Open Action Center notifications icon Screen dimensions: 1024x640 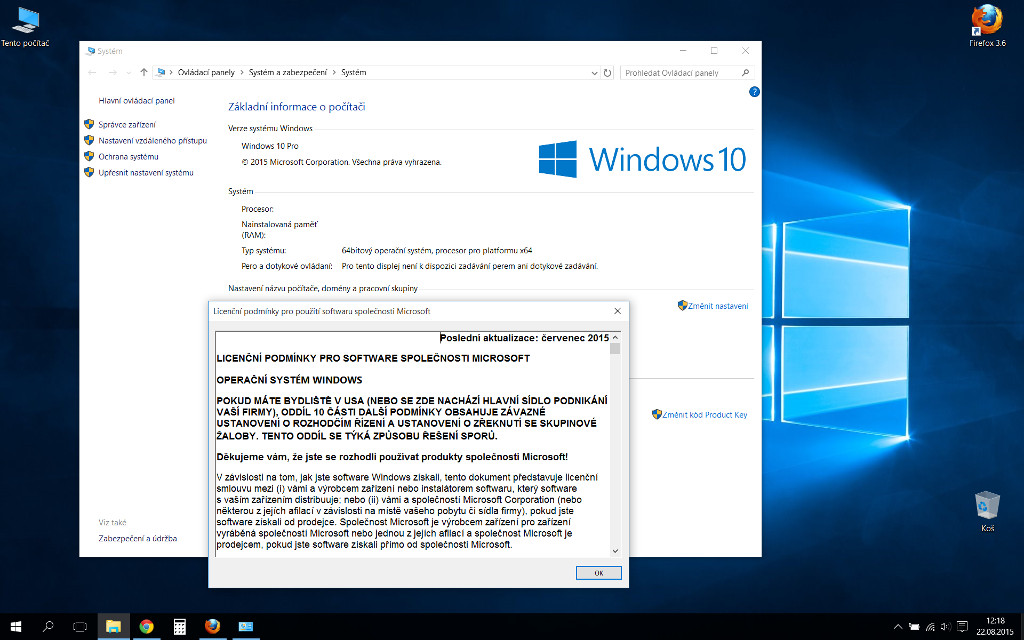click(x=963, y=627)
